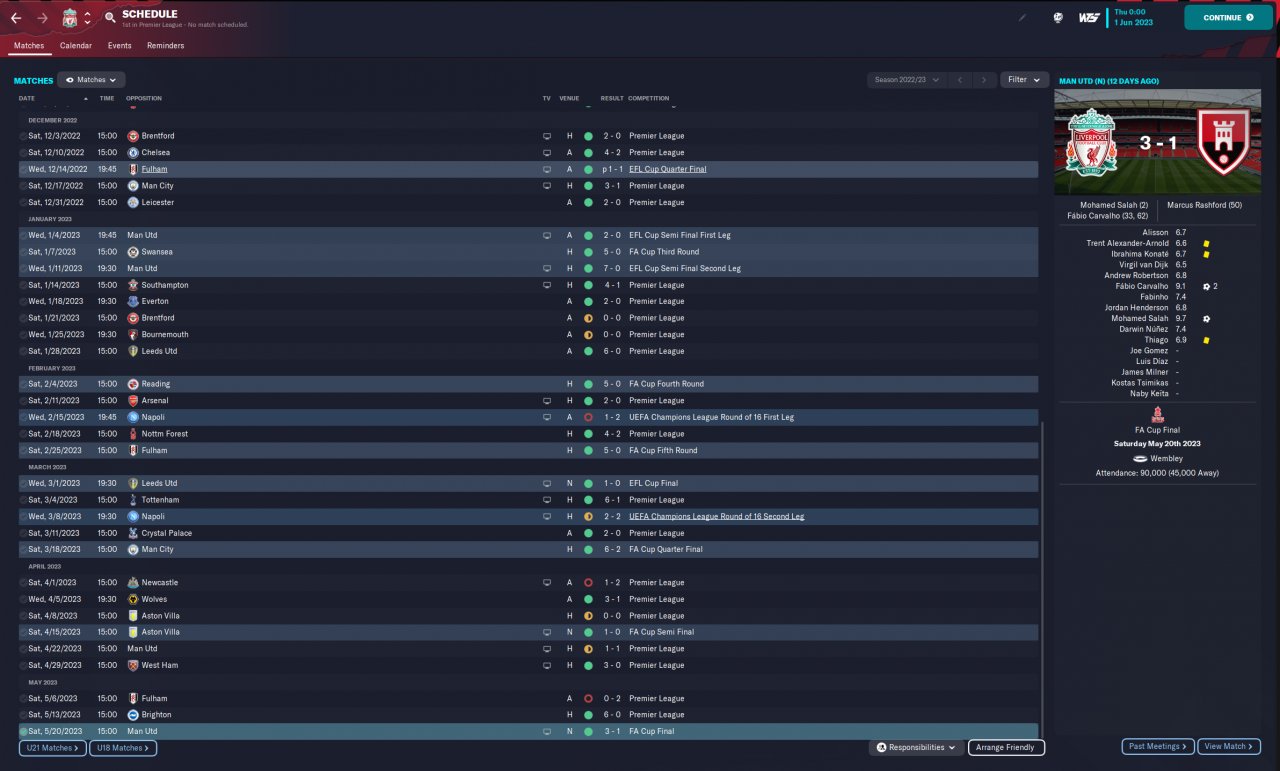Image resolution: width=1280 pixels, height=771 pixels.
Task: Select the Matches tab
Action: [29, 46]
